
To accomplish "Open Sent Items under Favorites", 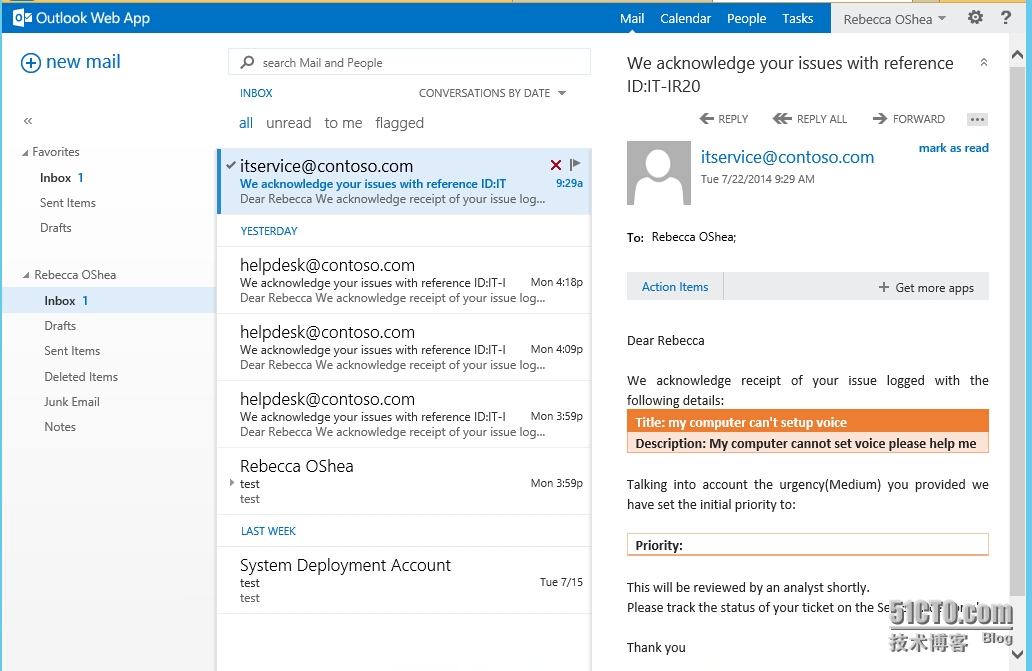I will pyautogui.click(x=68, y=203).
